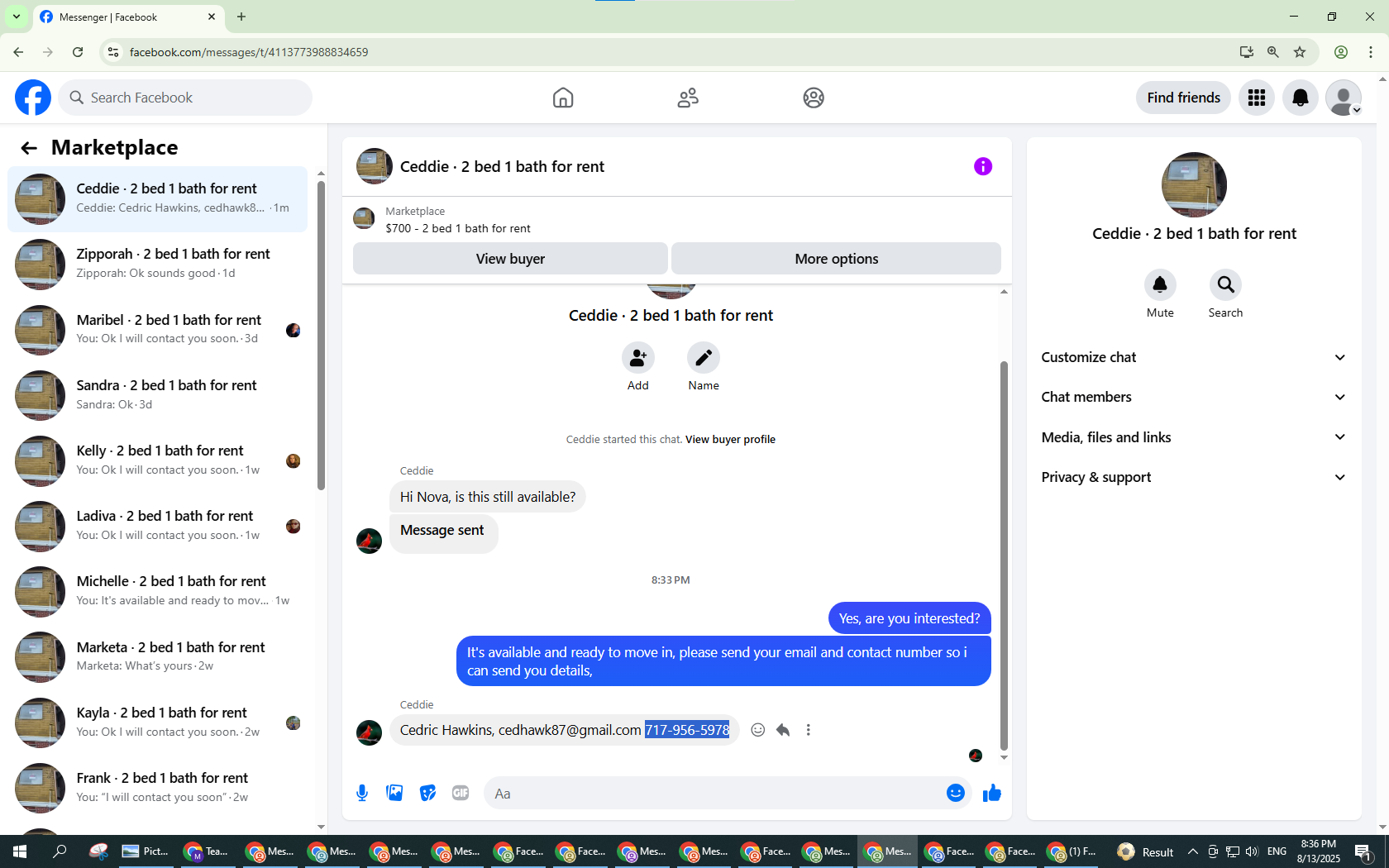Choose a GIF icon

[461, 794]
